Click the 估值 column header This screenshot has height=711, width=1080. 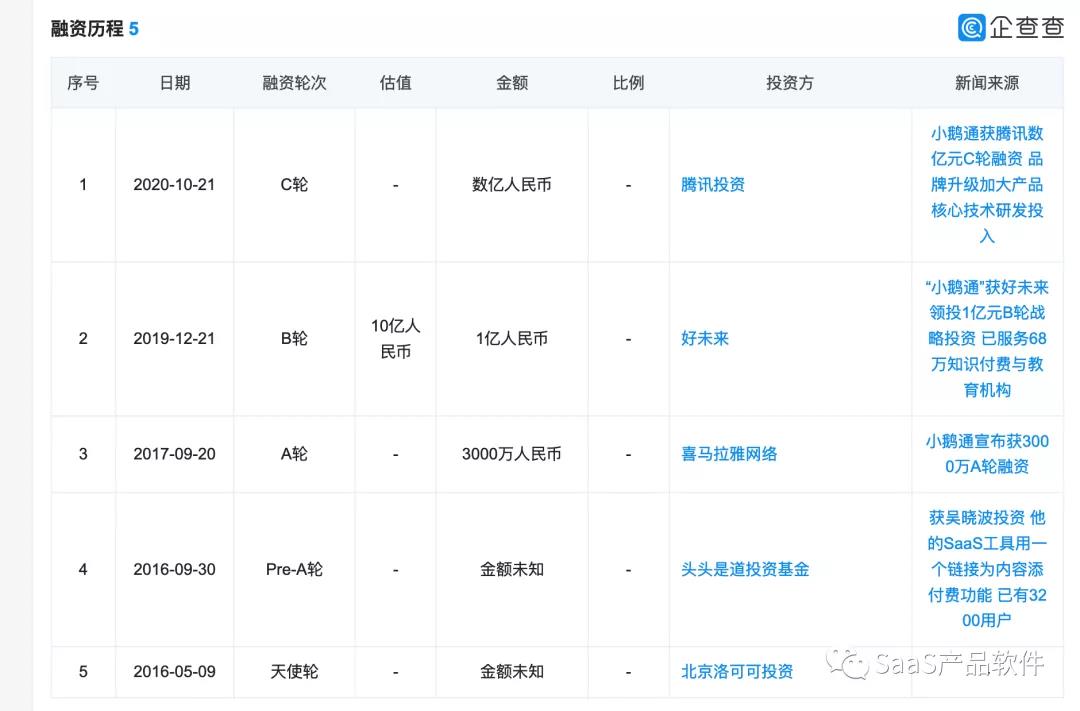click(x=395, y=83)
